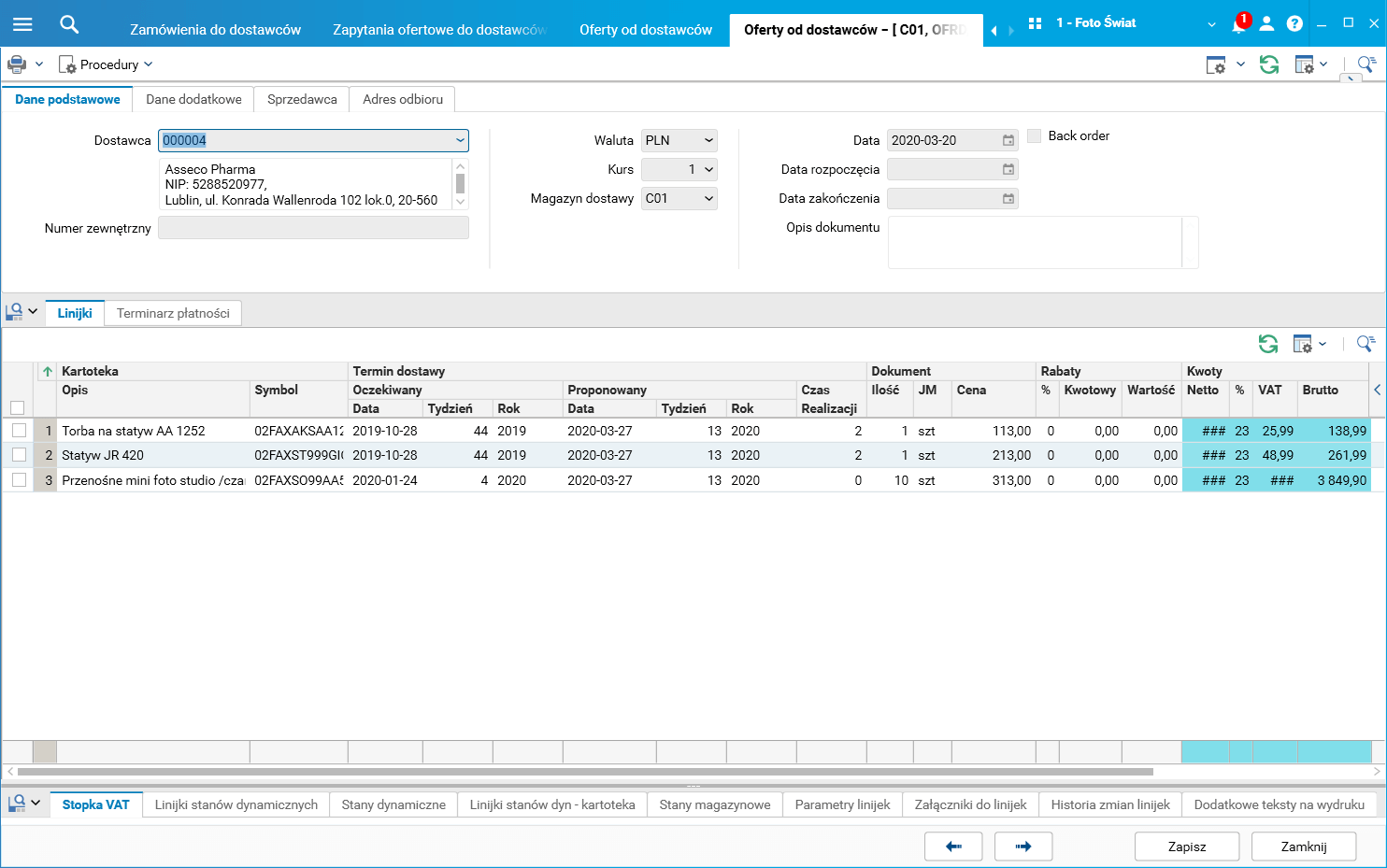Click the search magnifier icon in title bar

(69, 24)
